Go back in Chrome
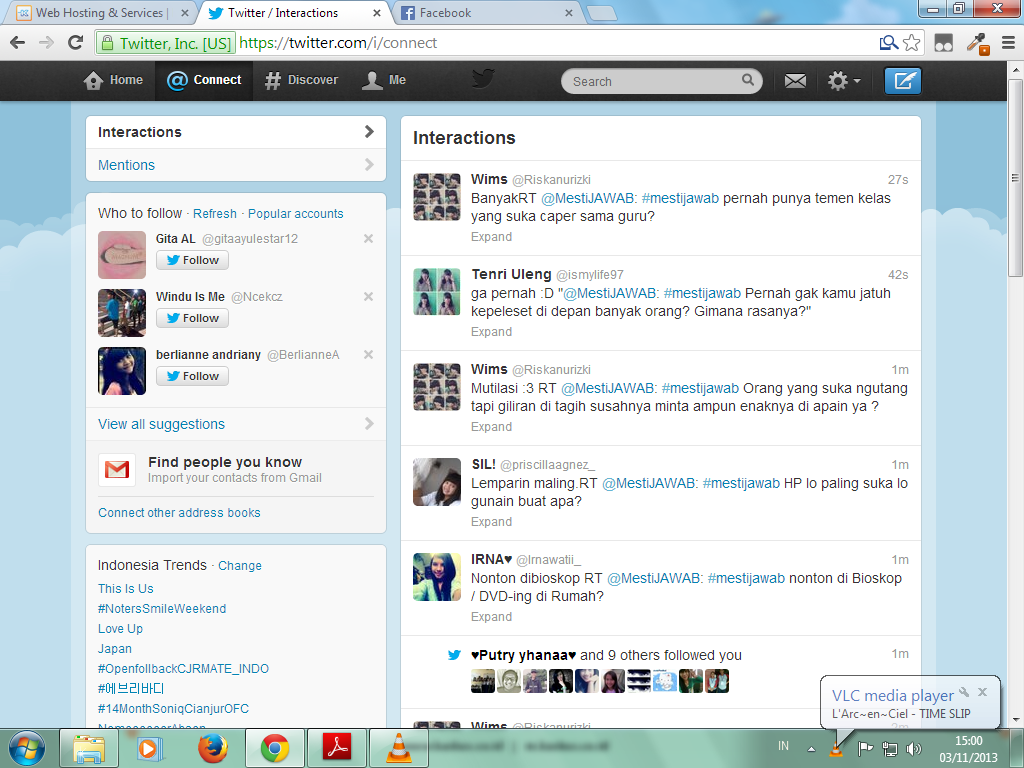 click(18, 42)
